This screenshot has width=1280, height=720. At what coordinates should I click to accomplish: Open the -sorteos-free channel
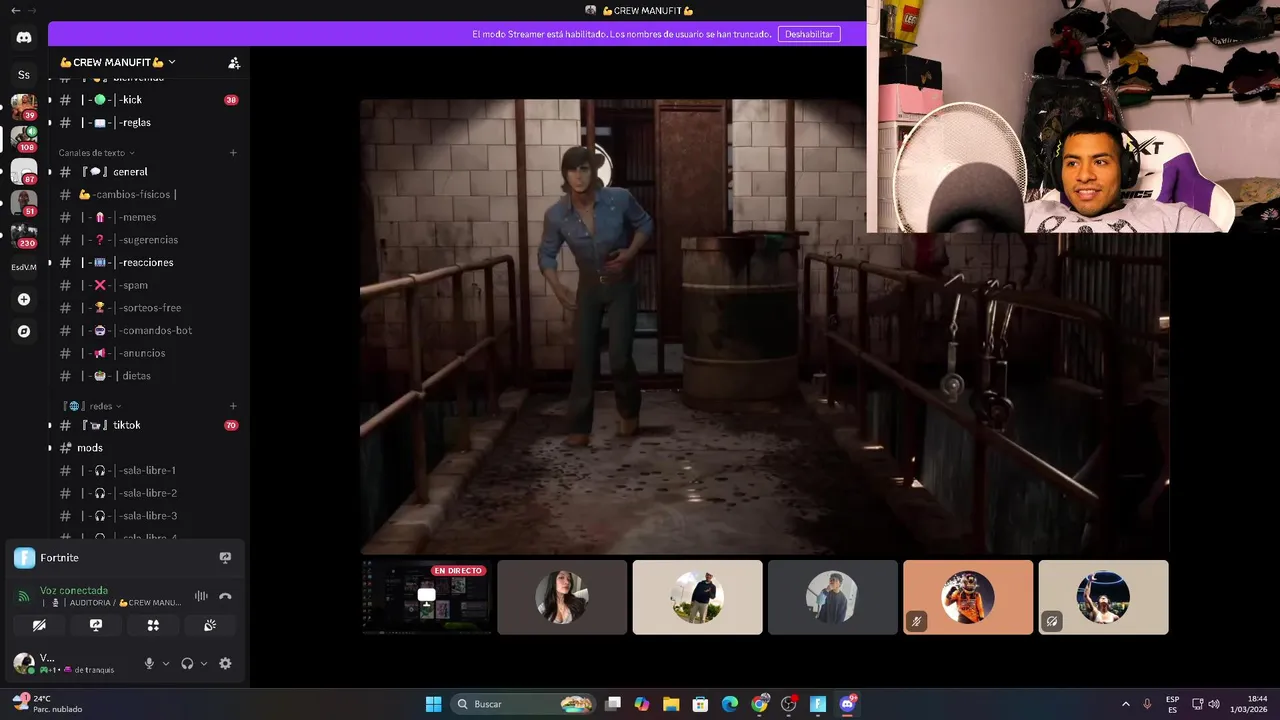click(x=148, y=308)
